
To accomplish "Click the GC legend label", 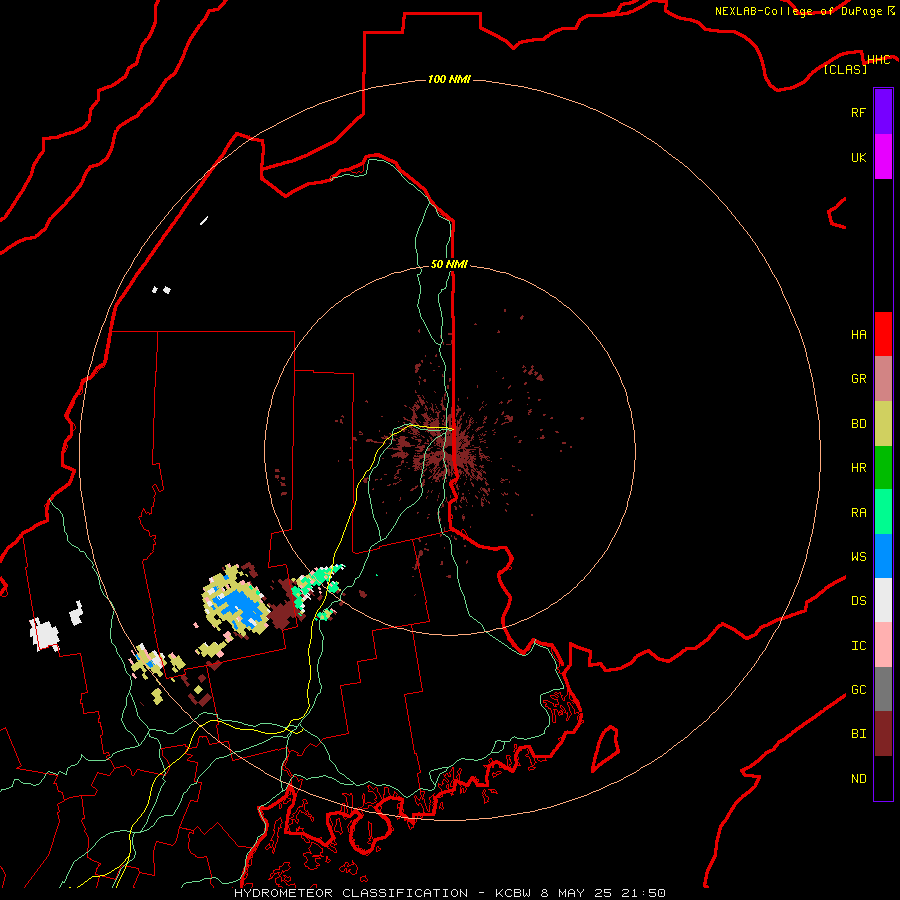I will click(858, 689).
